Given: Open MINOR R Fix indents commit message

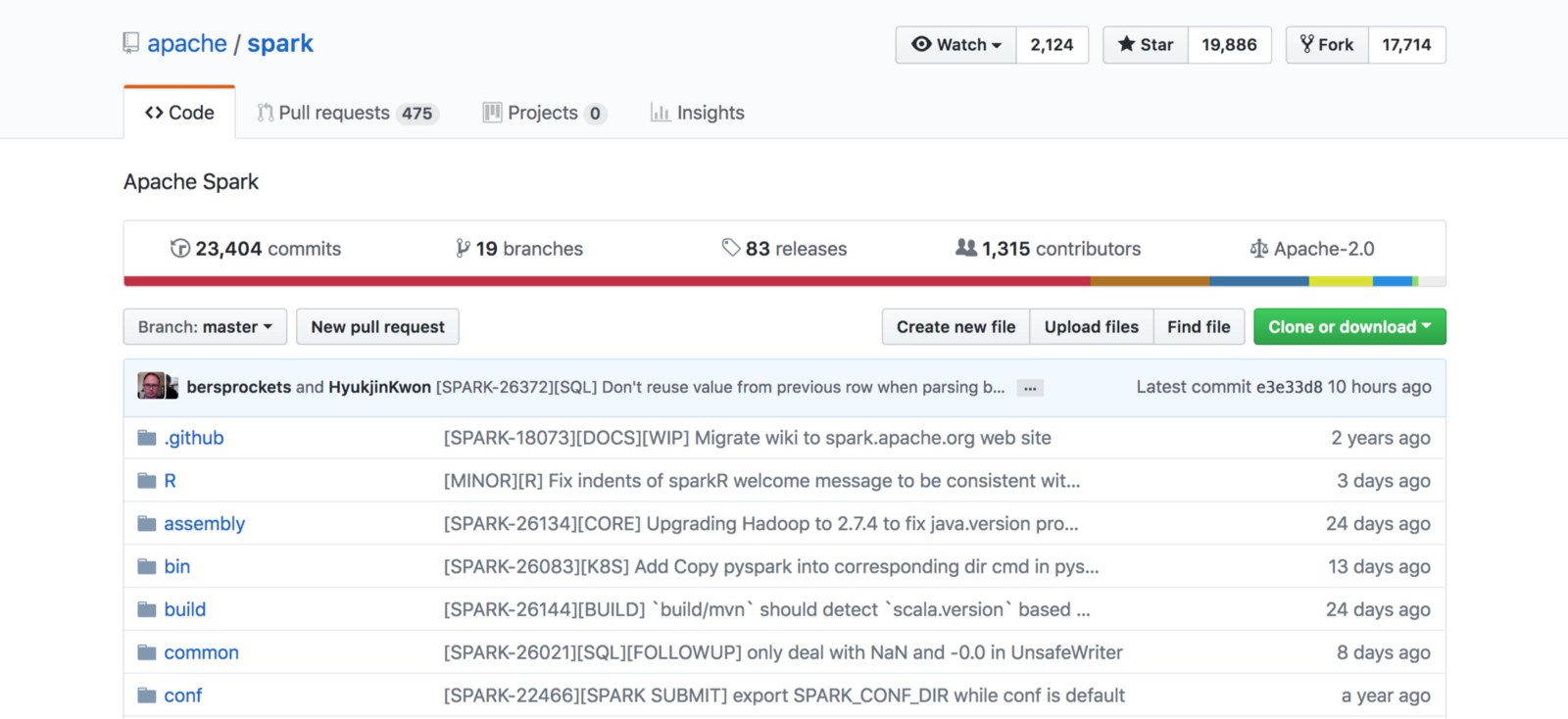Looking at the screenshot, I should 762,481.
